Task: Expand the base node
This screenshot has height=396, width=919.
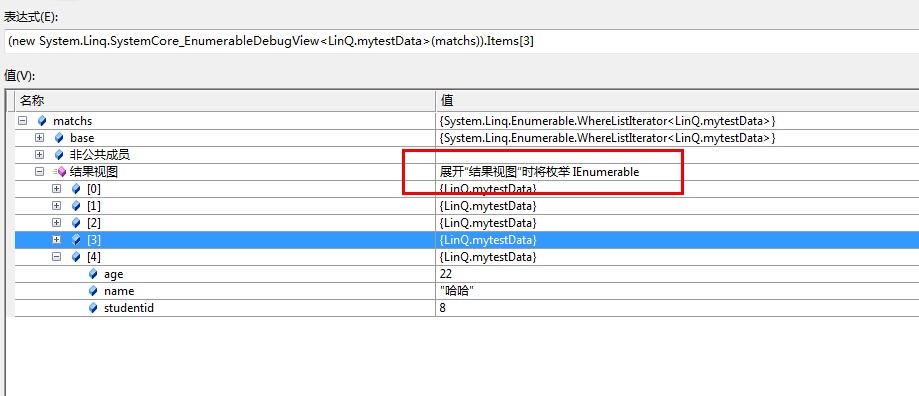Action: pos(39,138)
